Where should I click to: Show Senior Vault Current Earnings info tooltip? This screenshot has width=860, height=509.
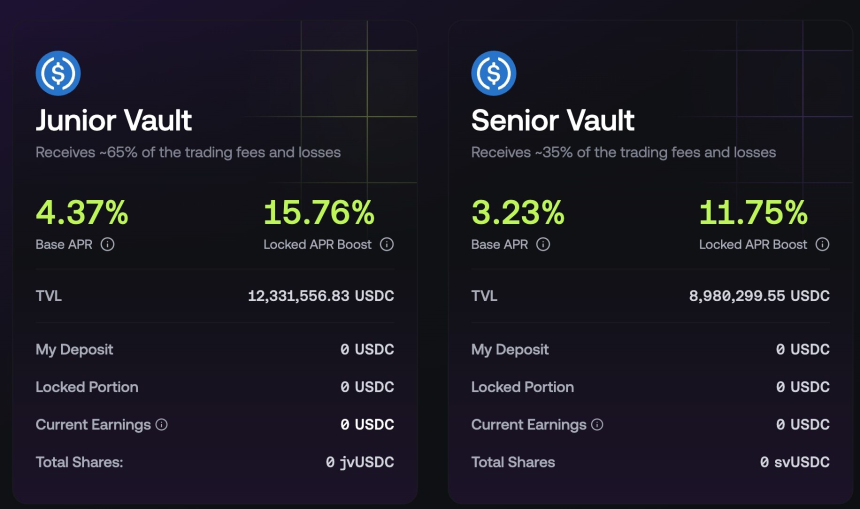coord(597,424)
